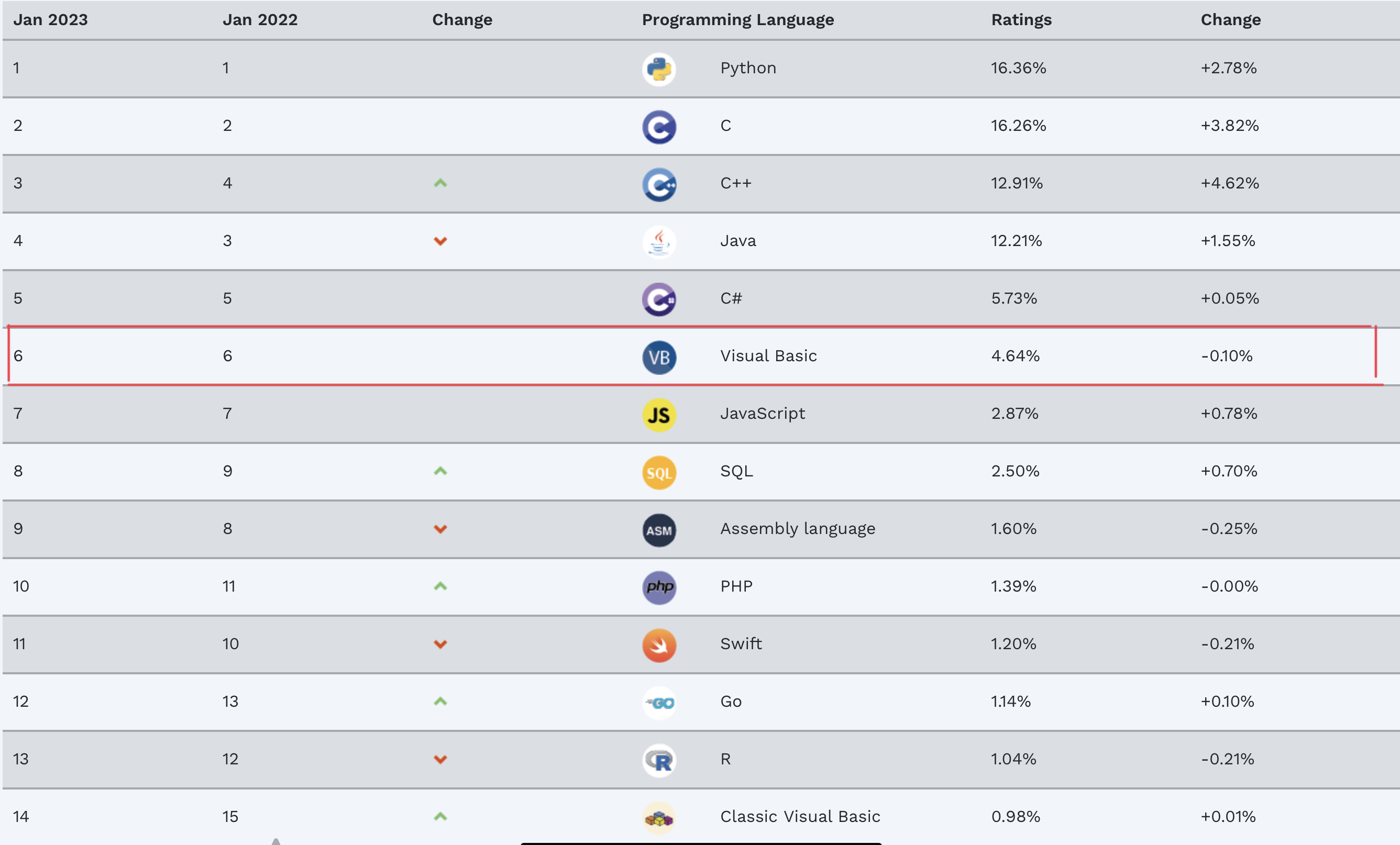Image resolution: width=1400 pixels, height=845 pixels.
Task: Click the Jan 2023 column header
Action: pyautogui.click(x=51, y=20)
